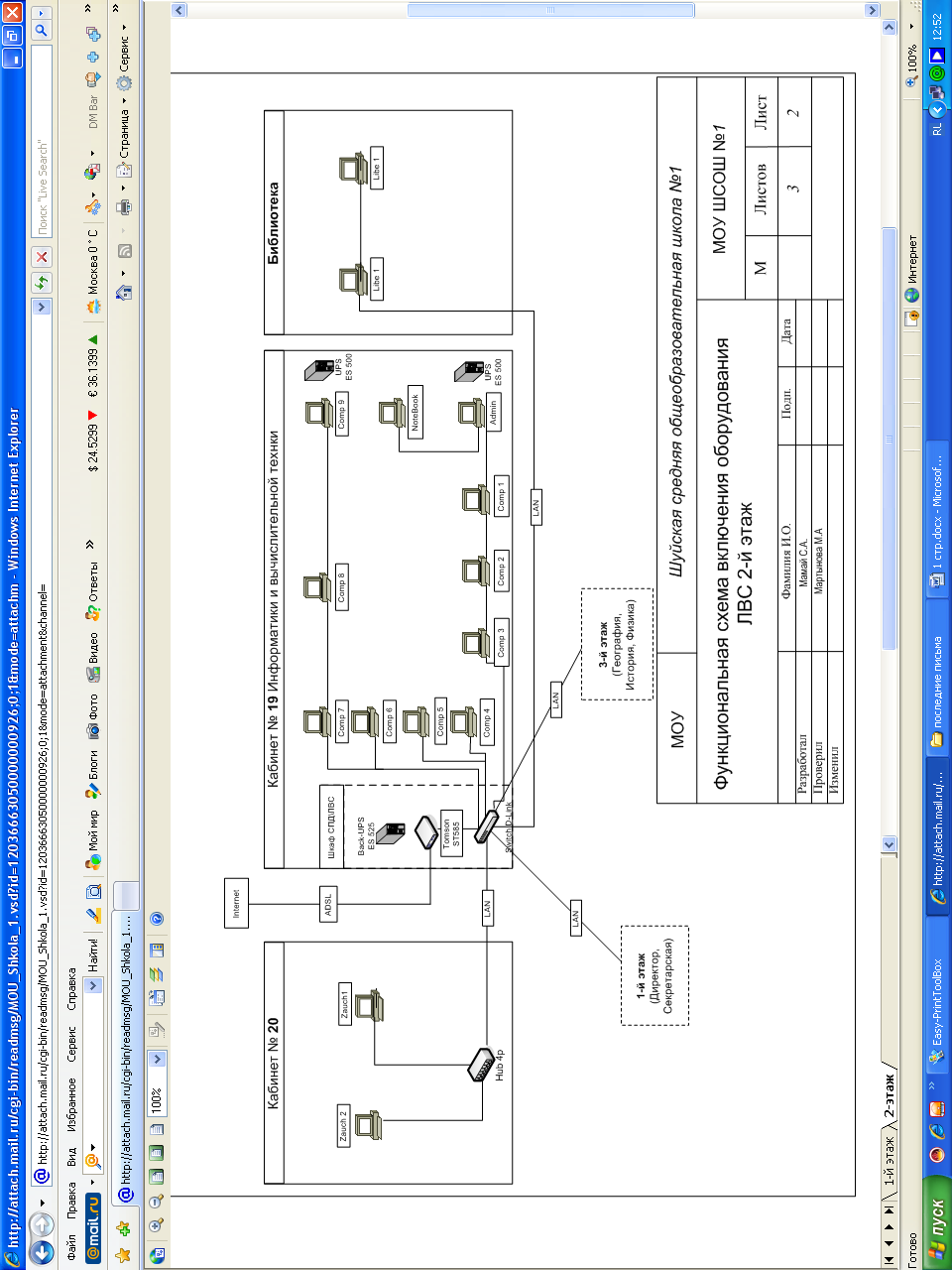Click the Layers icon in Visio viewer toolbar
This screenshot has height=1270, width=952.
pos(157,974)
